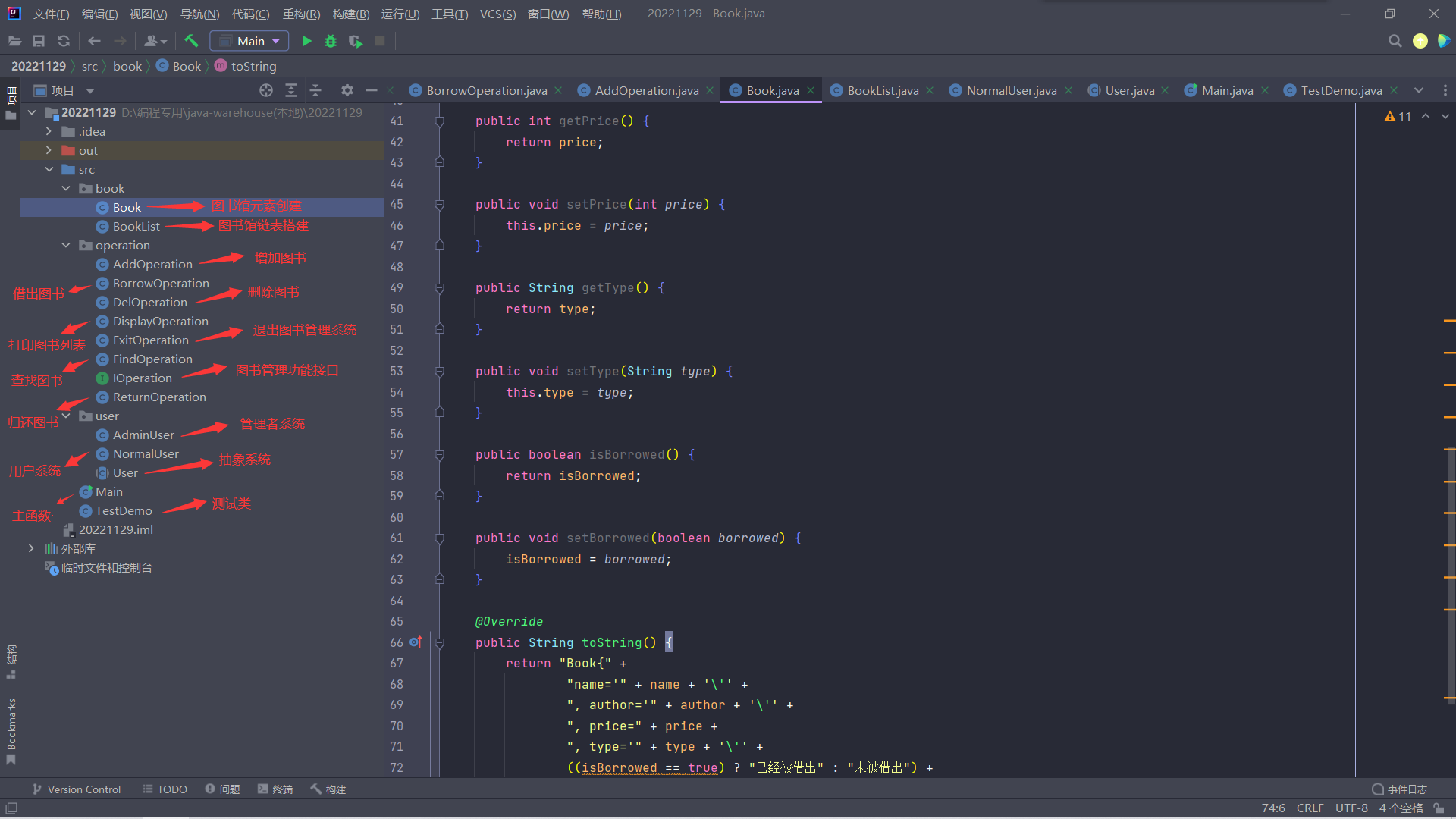Collapse the operation package node
Screen dimensions: 1456x819
click(66, 245)
